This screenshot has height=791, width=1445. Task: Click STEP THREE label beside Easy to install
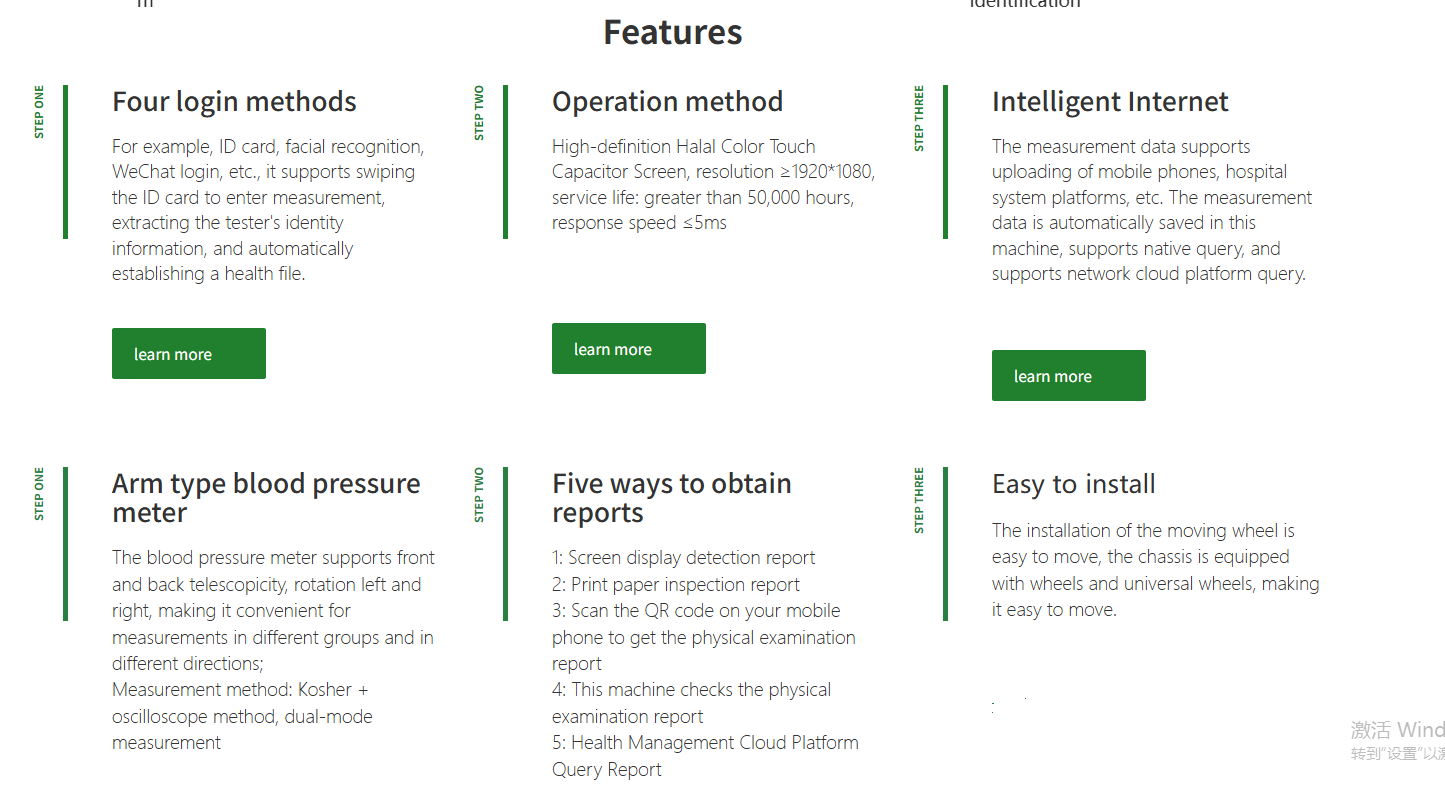click(x=919, y=500)
